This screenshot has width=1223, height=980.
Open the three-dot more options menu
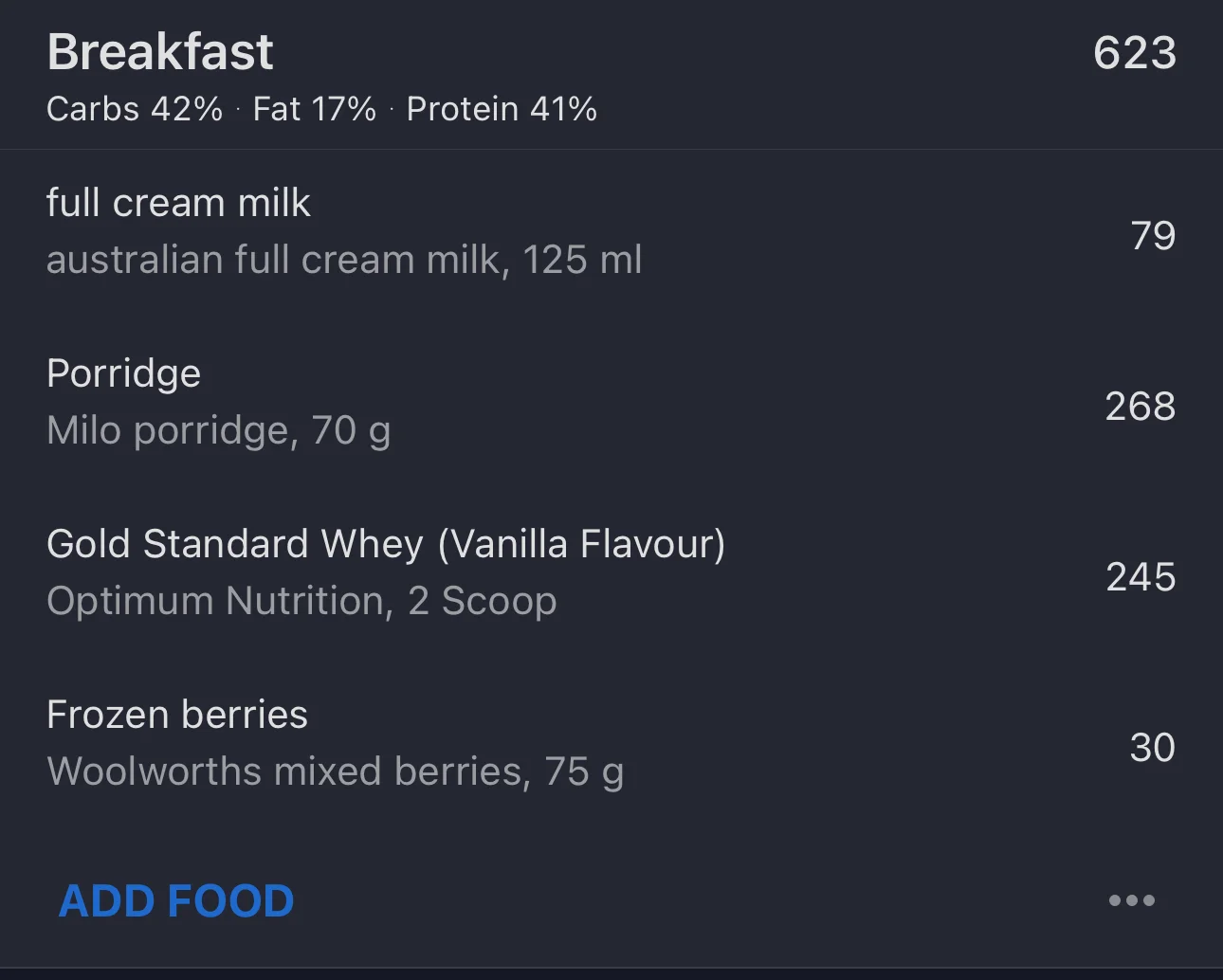[x=1132, y=900]
